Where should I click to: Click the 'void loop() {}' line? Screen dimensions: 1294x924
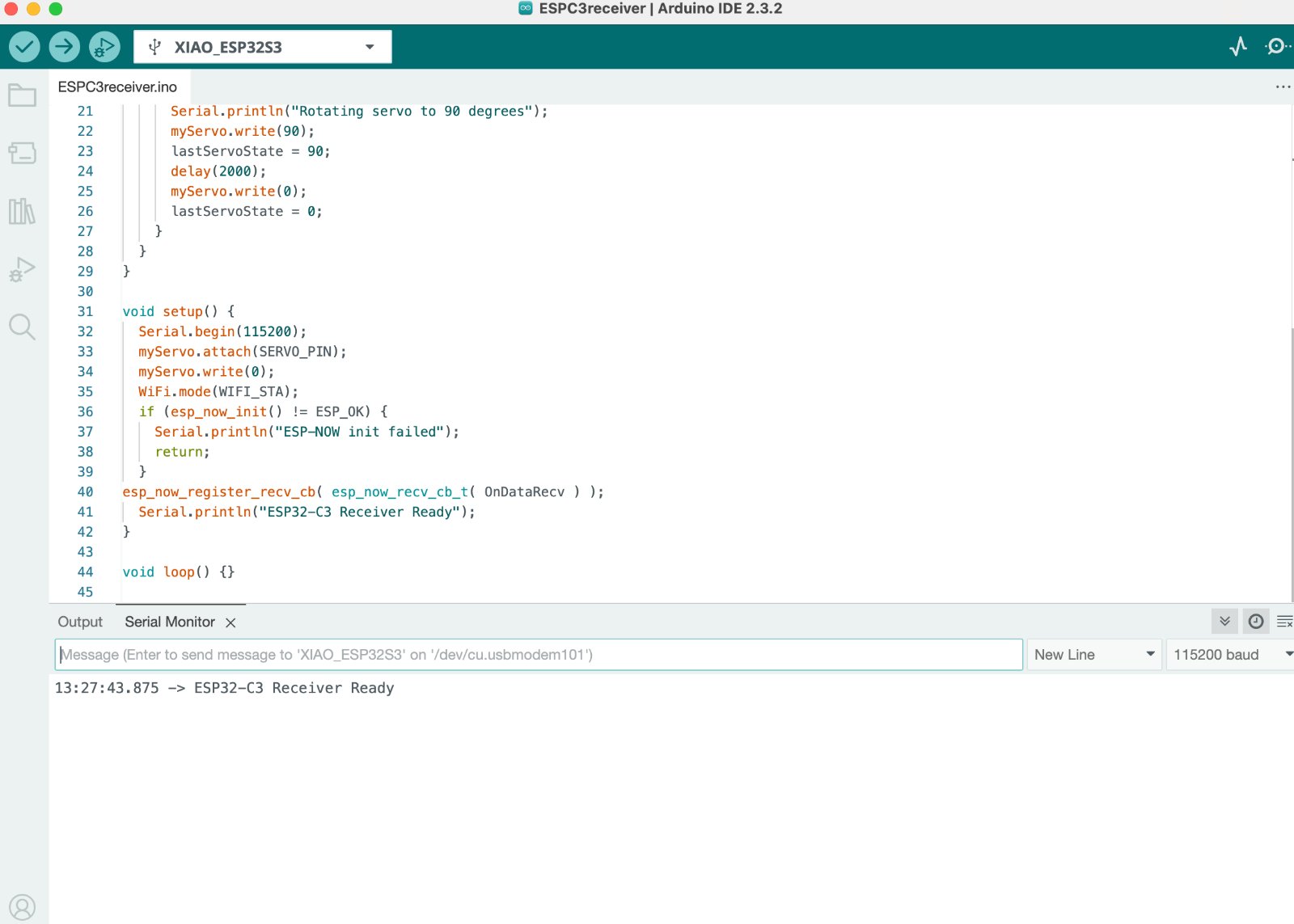click(x=179, y=572)
